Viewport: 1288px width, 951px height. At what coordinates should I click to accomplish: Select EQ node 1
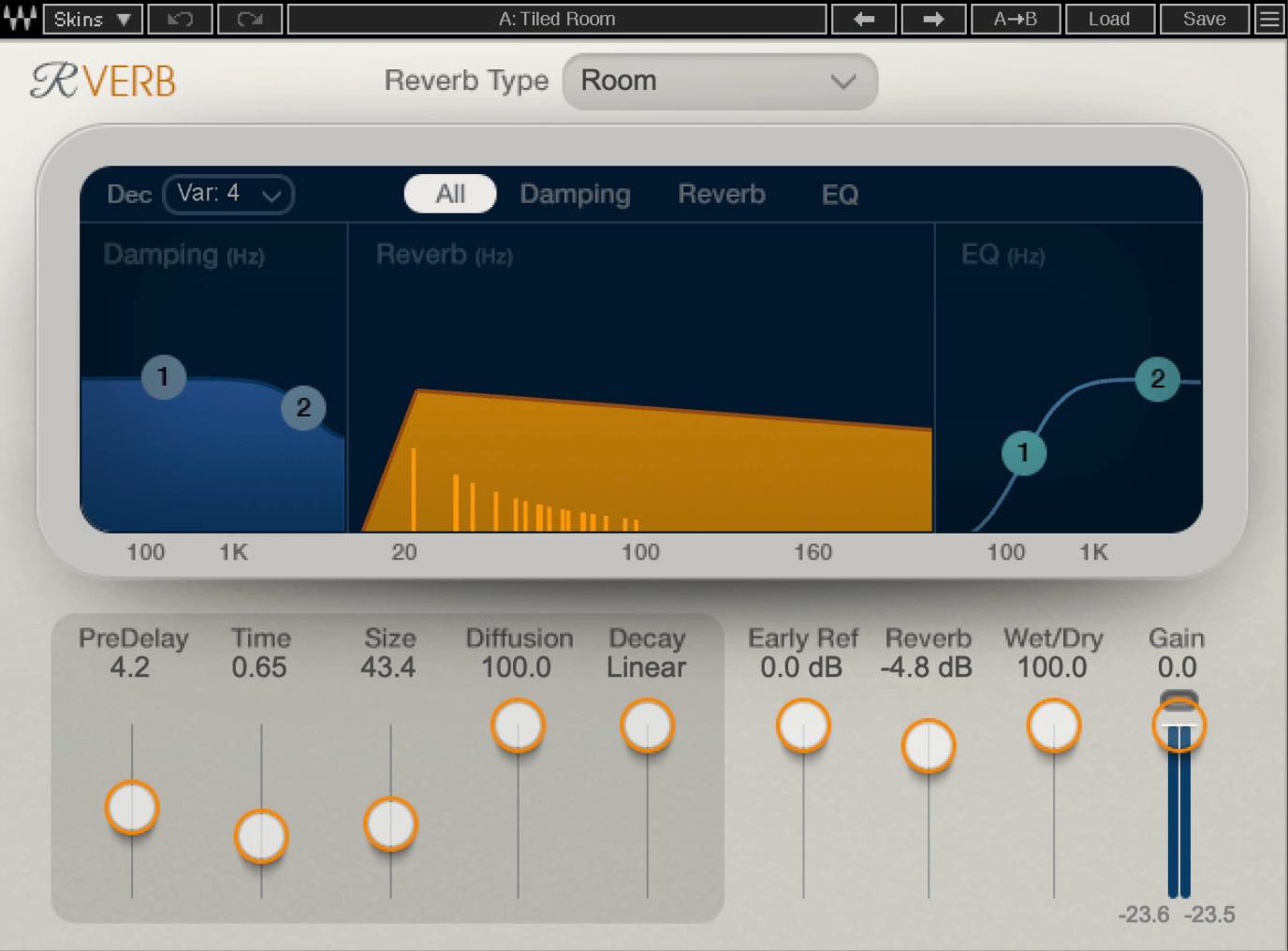click(x=1024, y=453)
